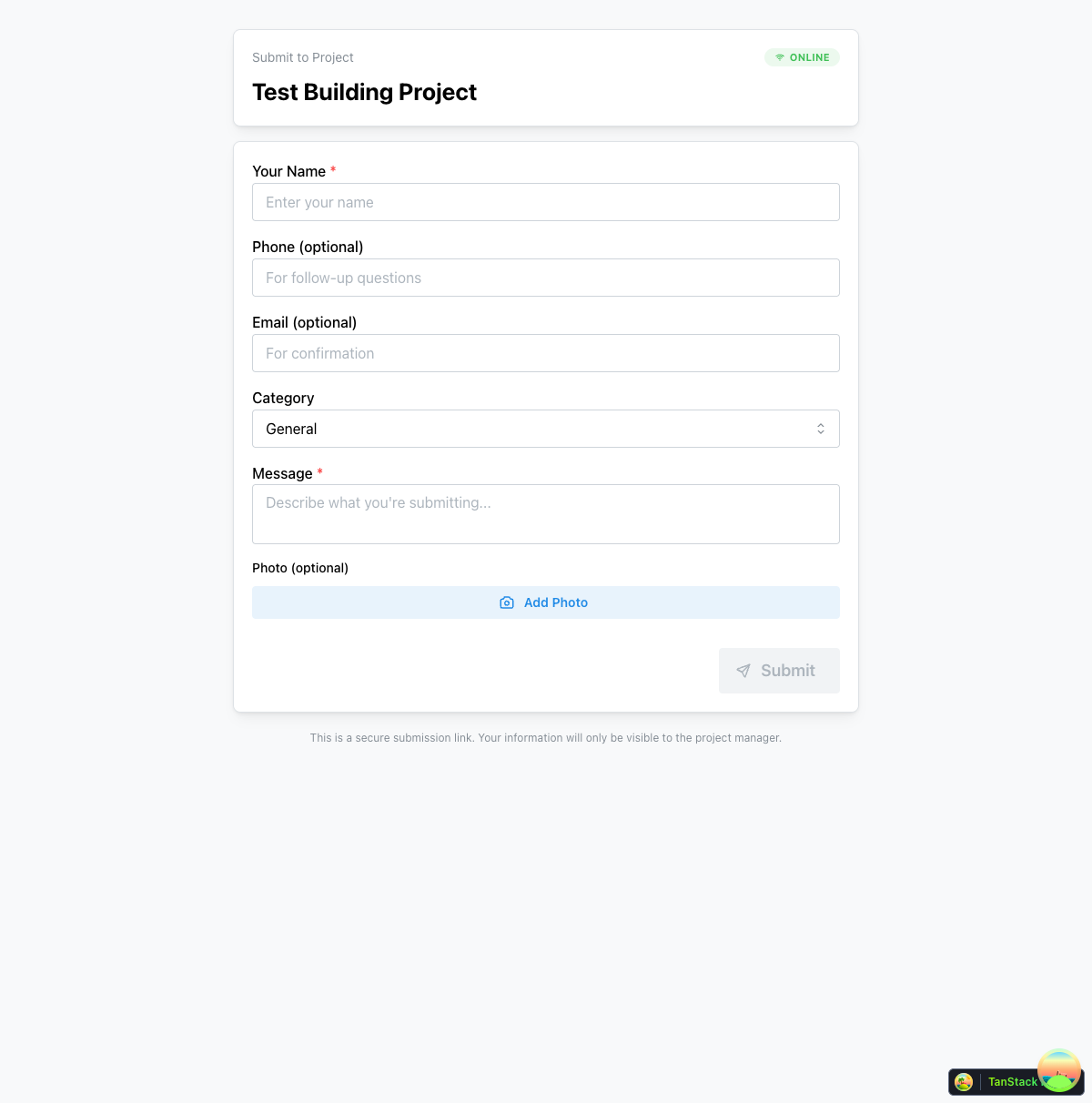Click the Test Building Project heading
This screenshot has width=1092, height=1103.
point(364,92)
